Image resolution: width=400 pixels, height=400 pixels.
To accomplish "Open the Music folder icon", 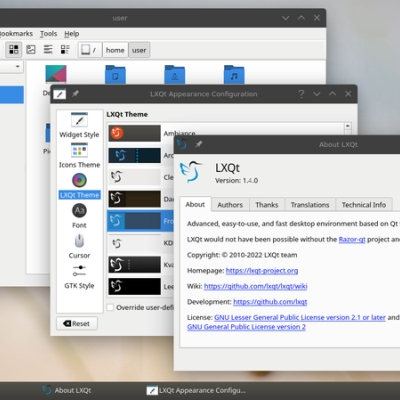I will click(x=234, y=74).
